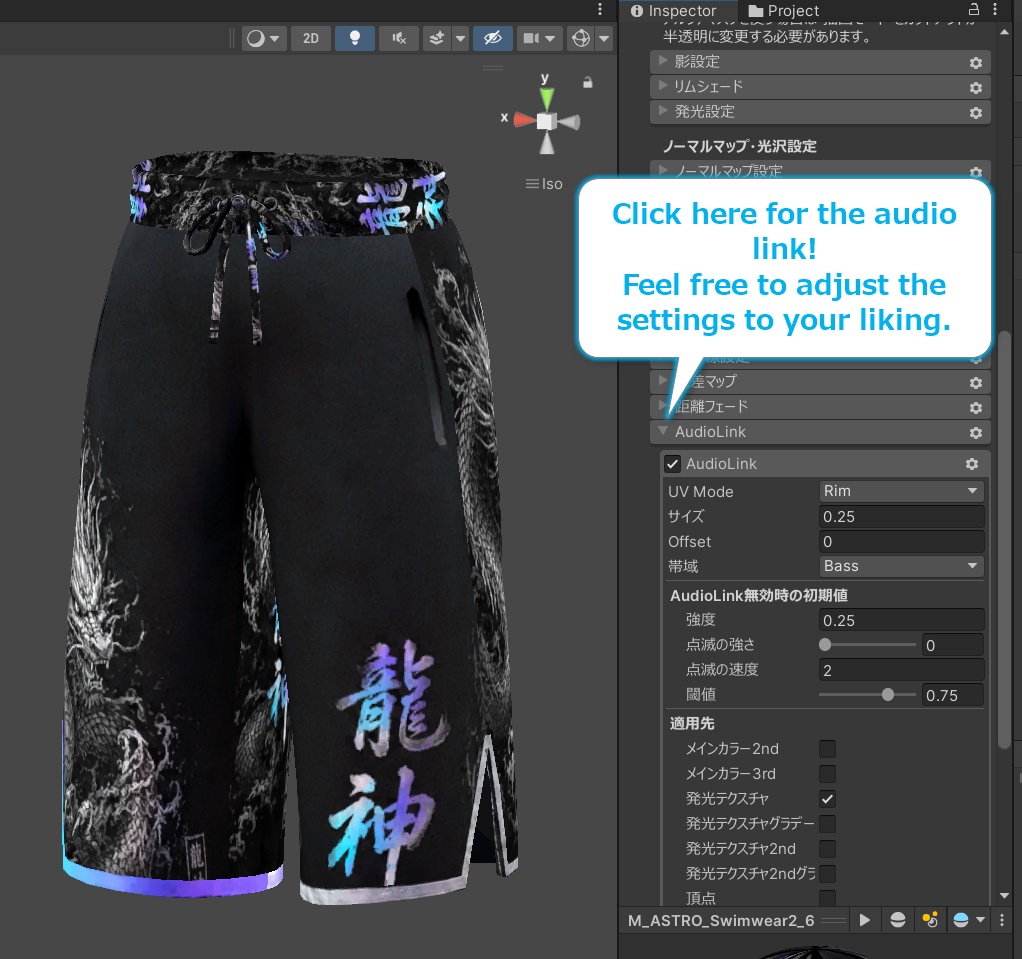The height and width of the screenshot is (959, 1022).
Task: Click the ノーマルマップ・光沢設定 heading
Action: [x=740, y=146]
